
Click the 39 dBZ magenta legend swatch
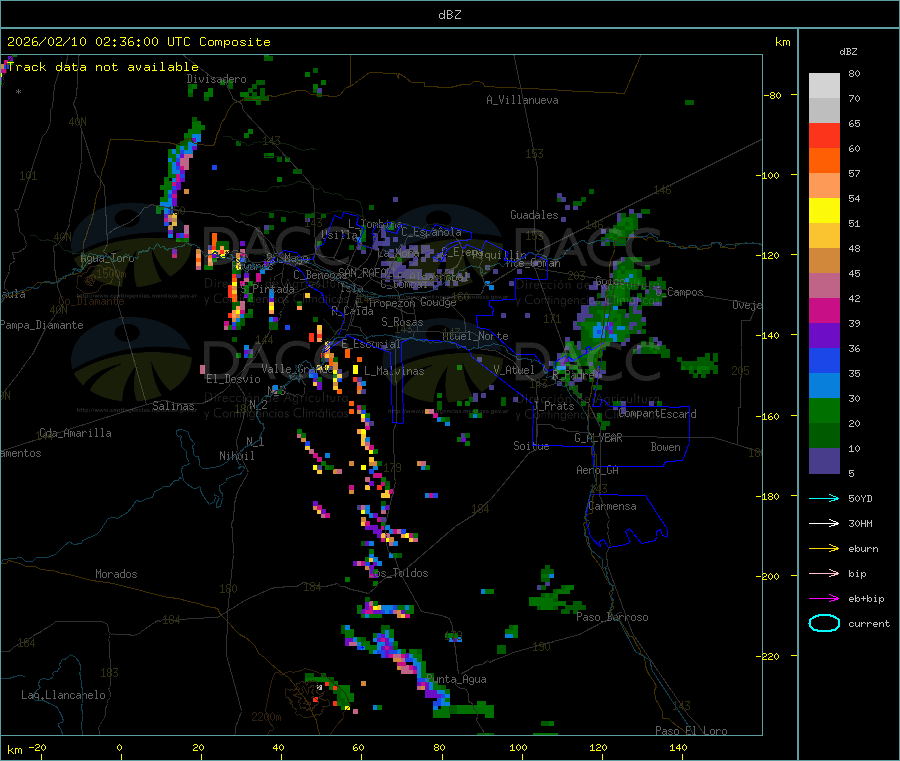pyautogui.click(x=824, y=310)
